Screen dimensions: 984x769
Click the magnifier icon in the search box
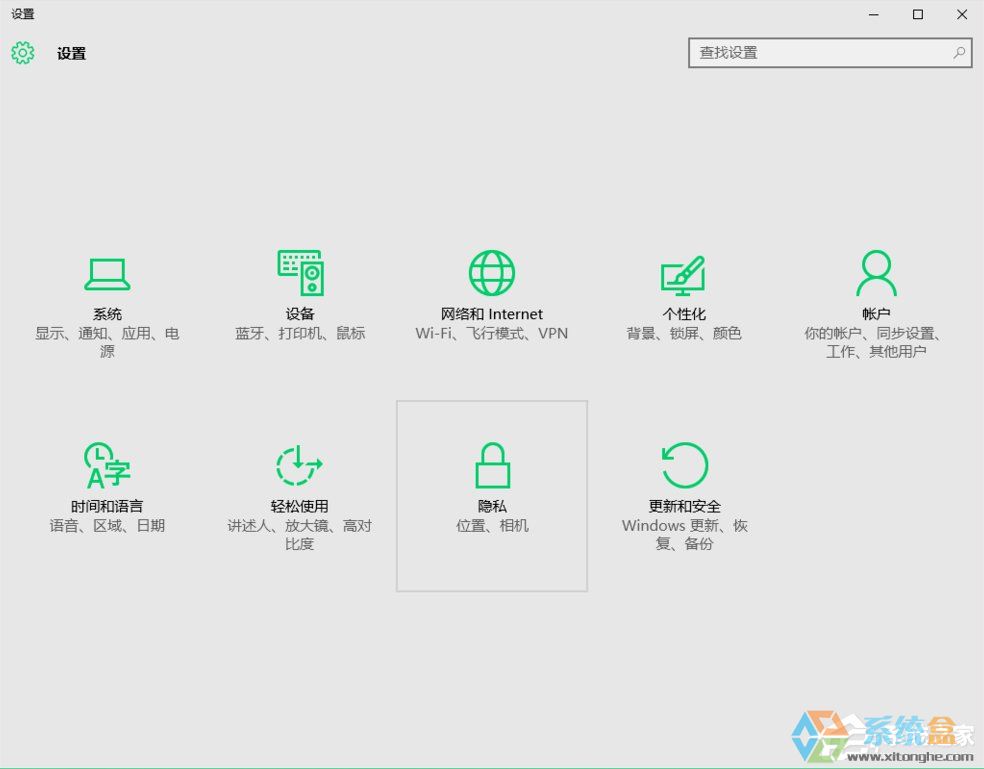point(957,52)
